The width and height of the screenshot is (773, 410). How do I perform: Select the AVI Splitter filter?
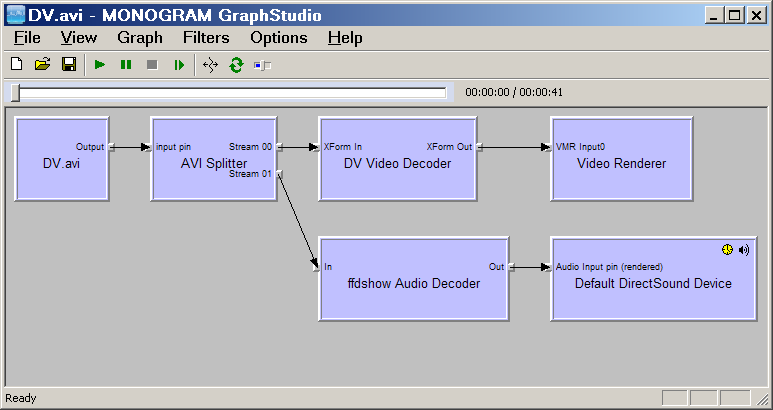pos(214,159)
